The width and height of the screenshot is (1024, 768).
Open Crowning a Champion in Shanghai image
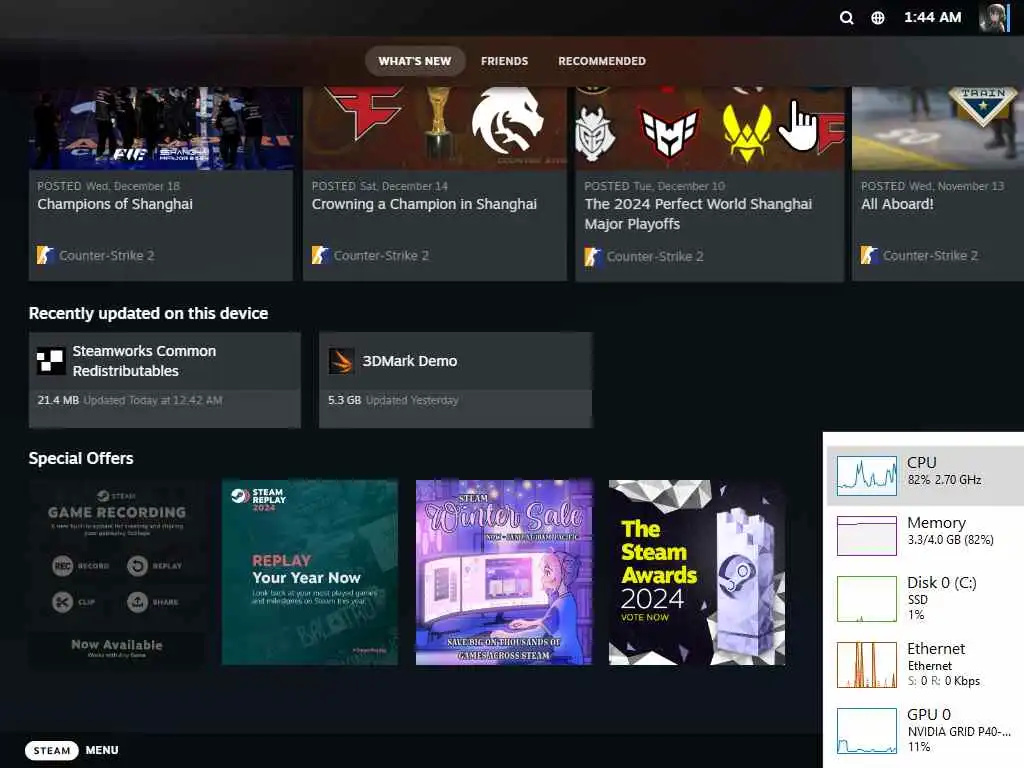click(435, 128)
